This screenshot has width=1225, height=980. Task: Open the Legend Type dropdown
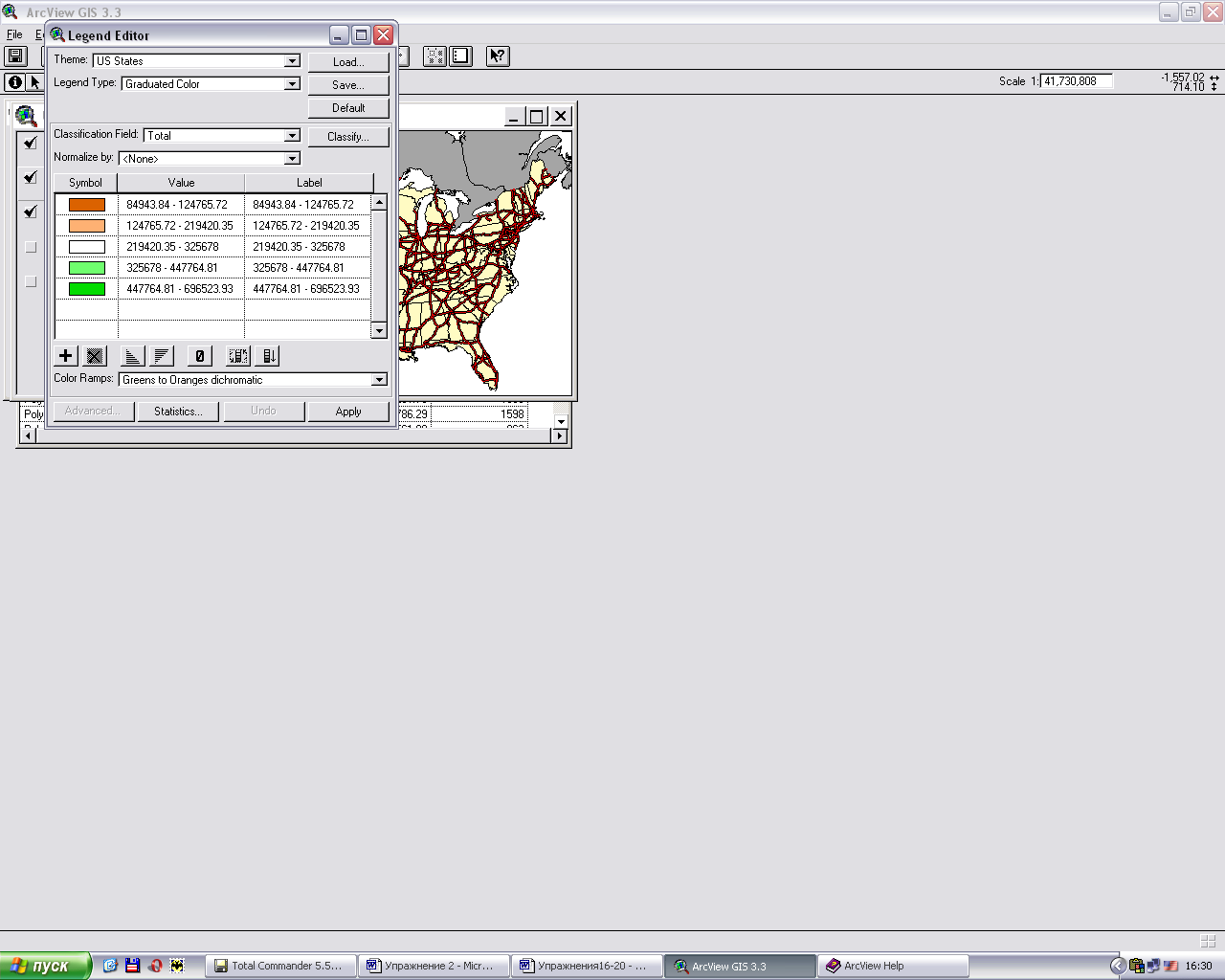click(293, 84)
